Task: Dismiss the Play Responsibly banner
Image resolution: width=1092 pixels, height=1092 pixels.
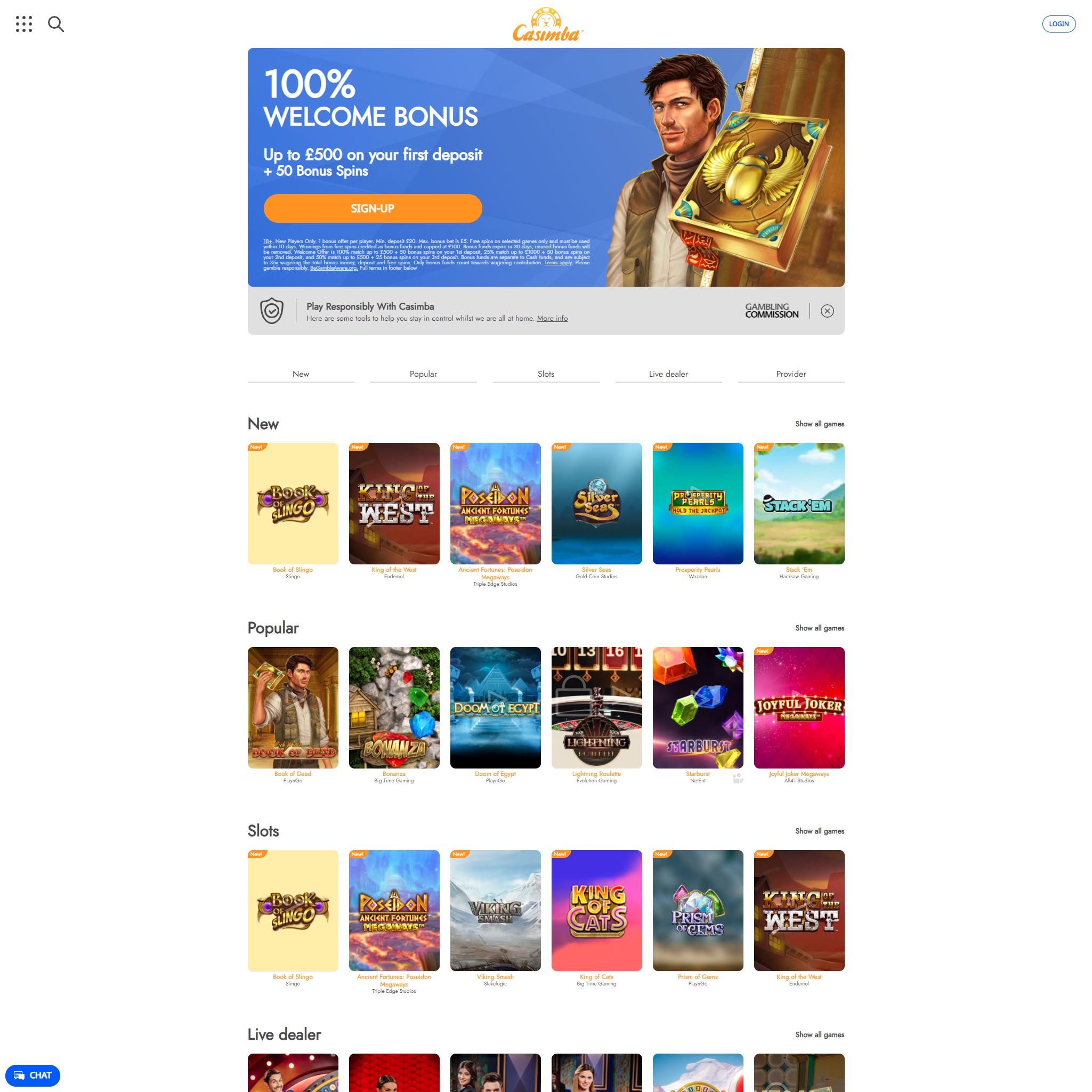Action: pyautogui.click(x=827, y=311)
